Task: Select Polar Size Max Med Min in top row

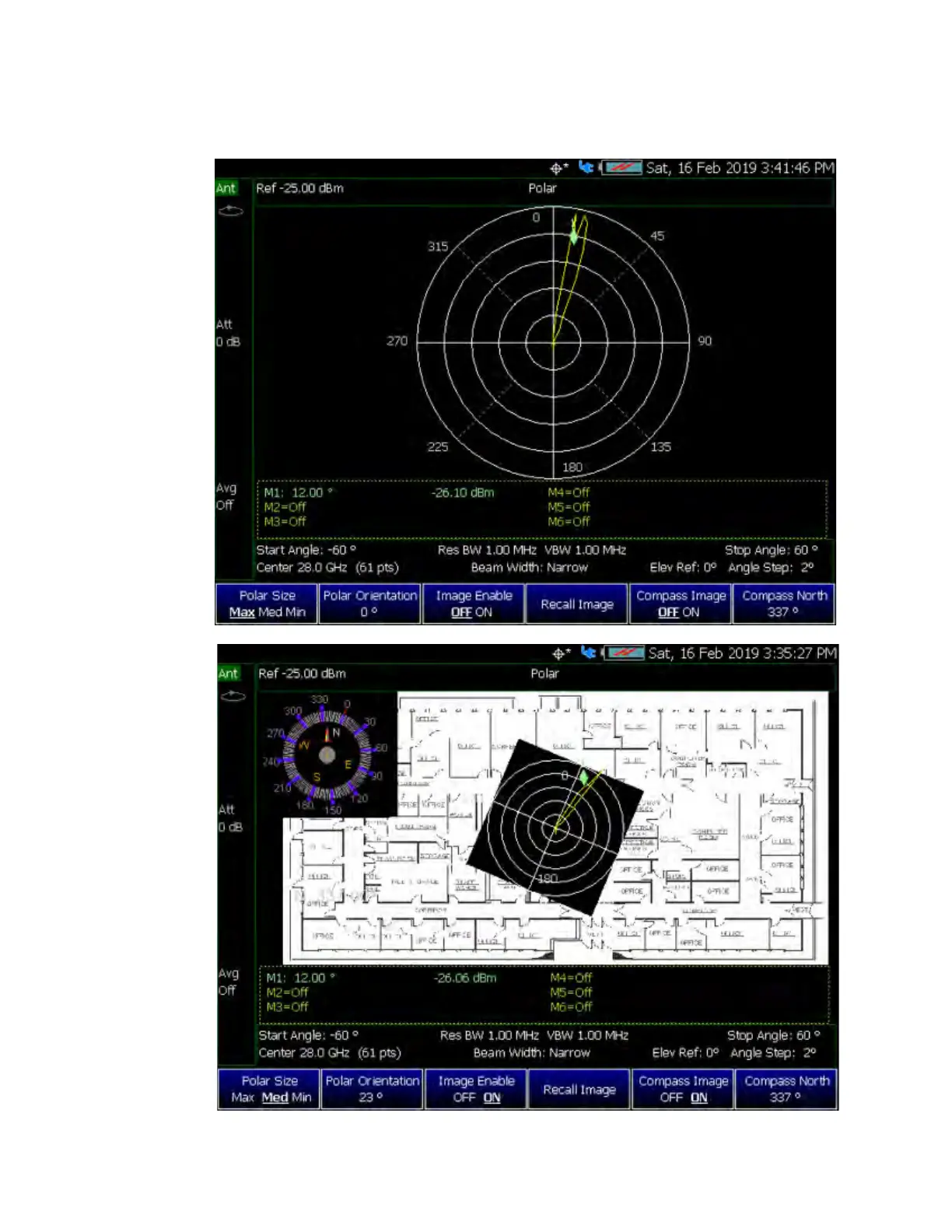Action: [x=267, y=604]
